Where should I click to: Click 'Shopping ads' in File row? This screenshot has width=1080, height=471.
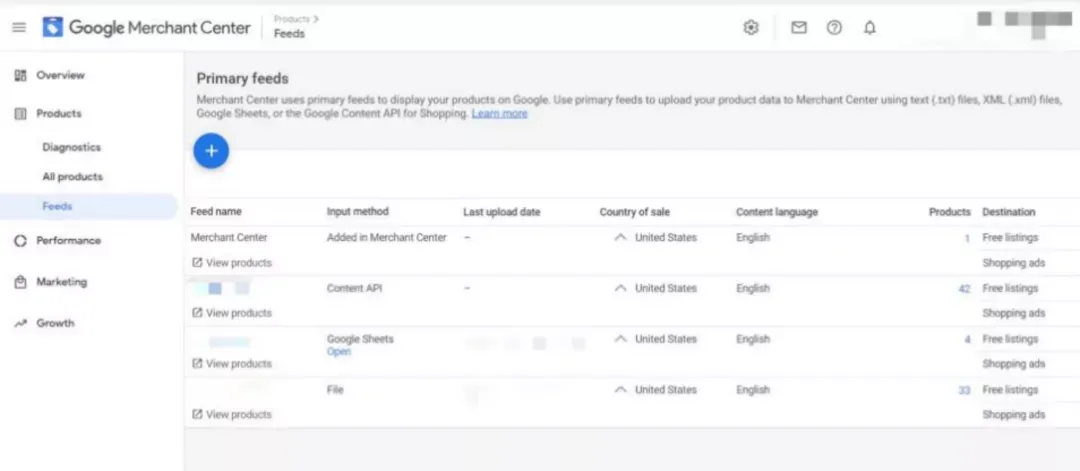pyautogui.click(x=1014, y=415)
